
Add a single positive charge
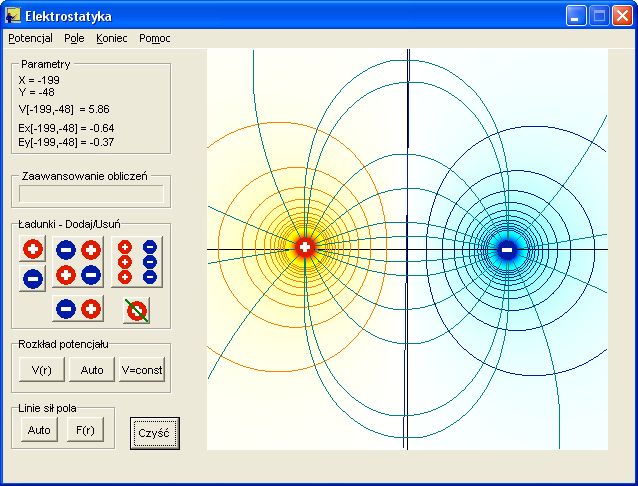tap(32, 248)
